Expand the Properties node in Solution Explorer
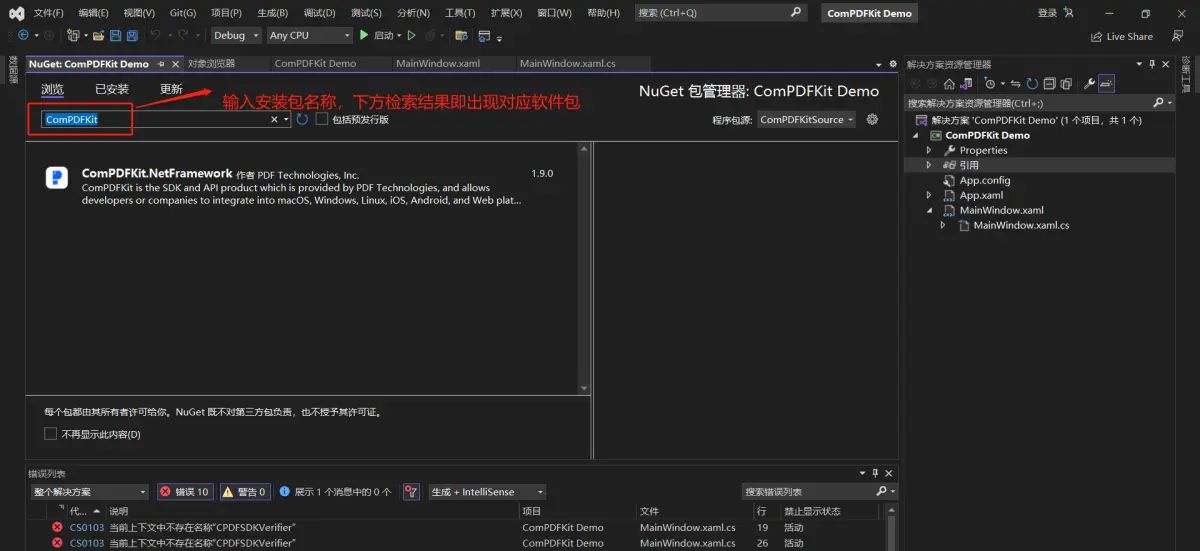Viewport: 1200px width, 551px height. click(929, 150)
